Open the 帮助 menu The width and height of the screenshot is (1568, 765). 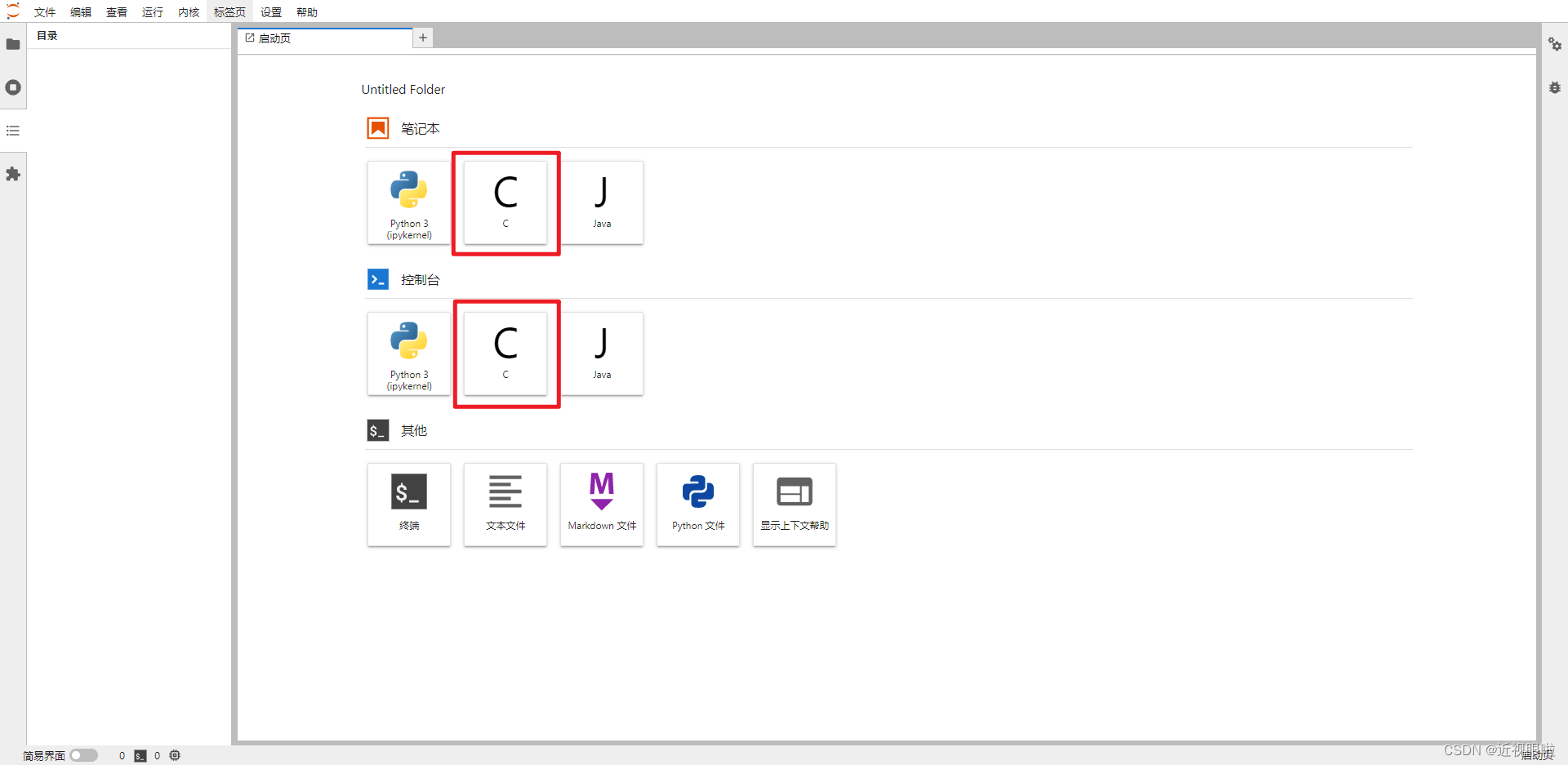click(307, 12)
